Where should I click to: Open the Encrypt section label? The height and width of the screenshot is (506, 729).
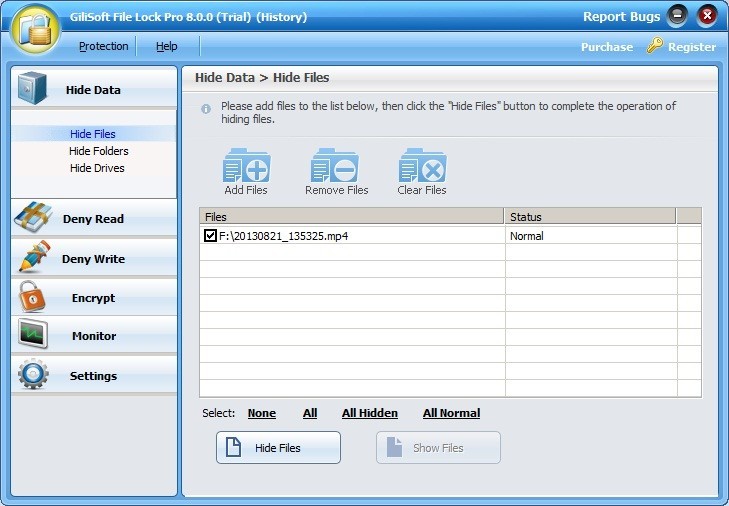(93, 298)
